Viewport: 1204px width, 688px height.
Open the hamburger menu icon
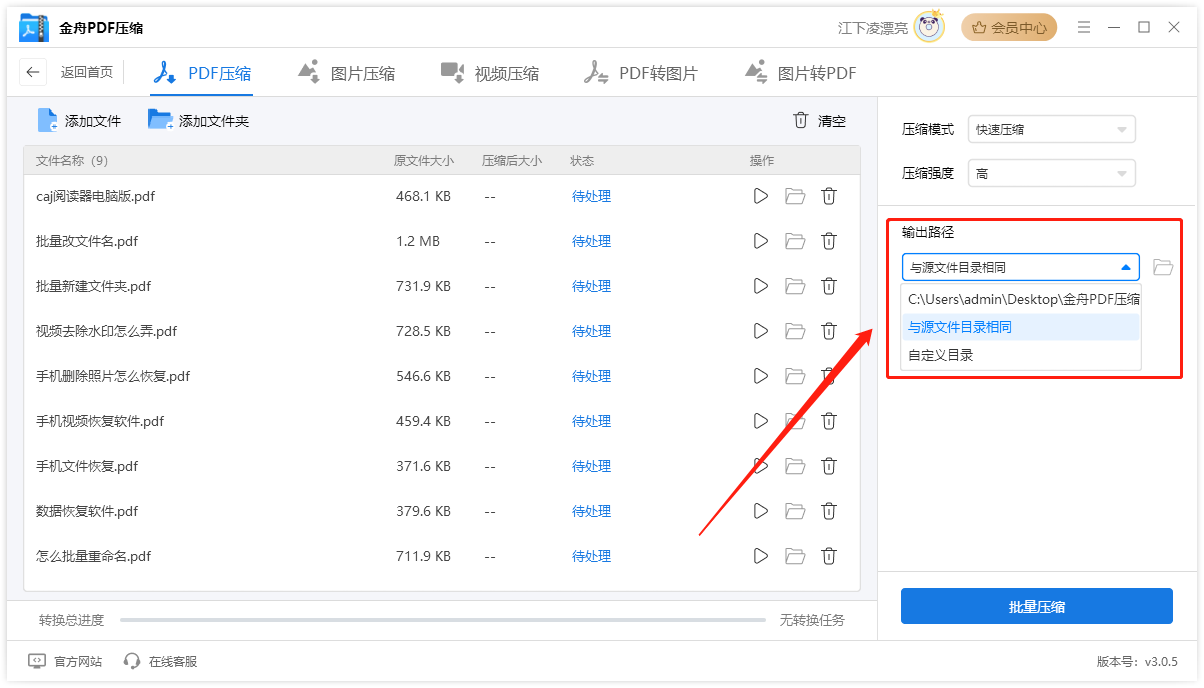tap(1084, 27)
